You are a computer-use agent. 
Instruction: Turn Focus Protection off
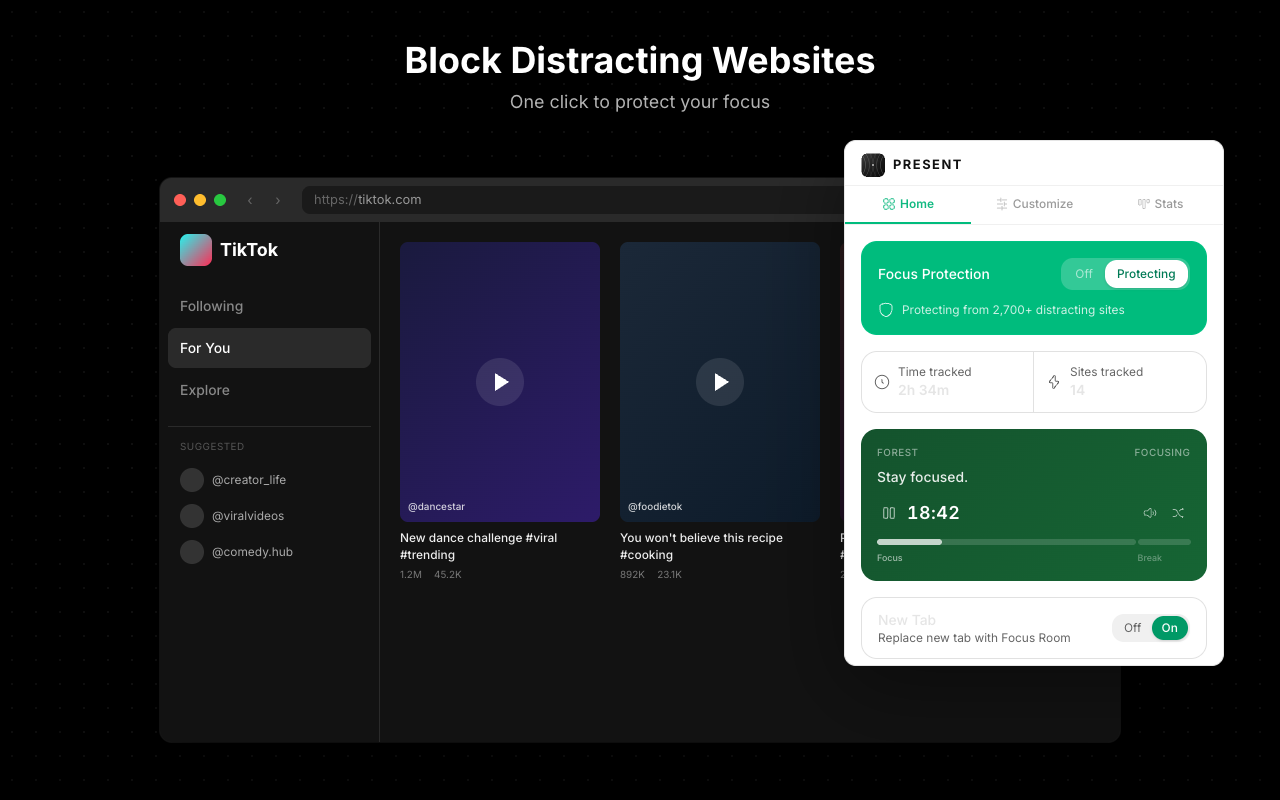pos(1084,274)
